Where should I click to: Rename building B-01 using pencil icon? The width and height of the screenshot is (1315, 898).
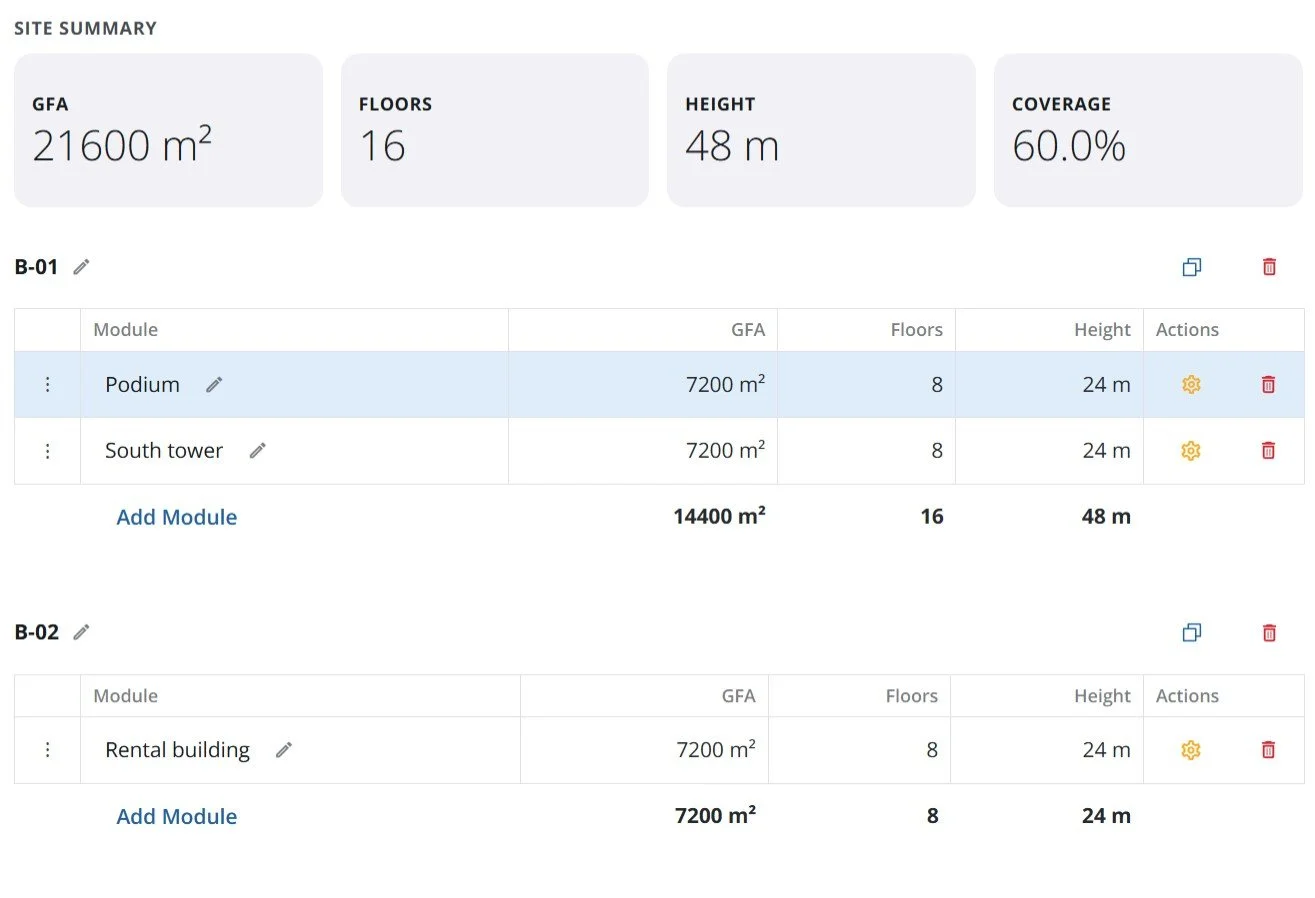click(81, 267)
